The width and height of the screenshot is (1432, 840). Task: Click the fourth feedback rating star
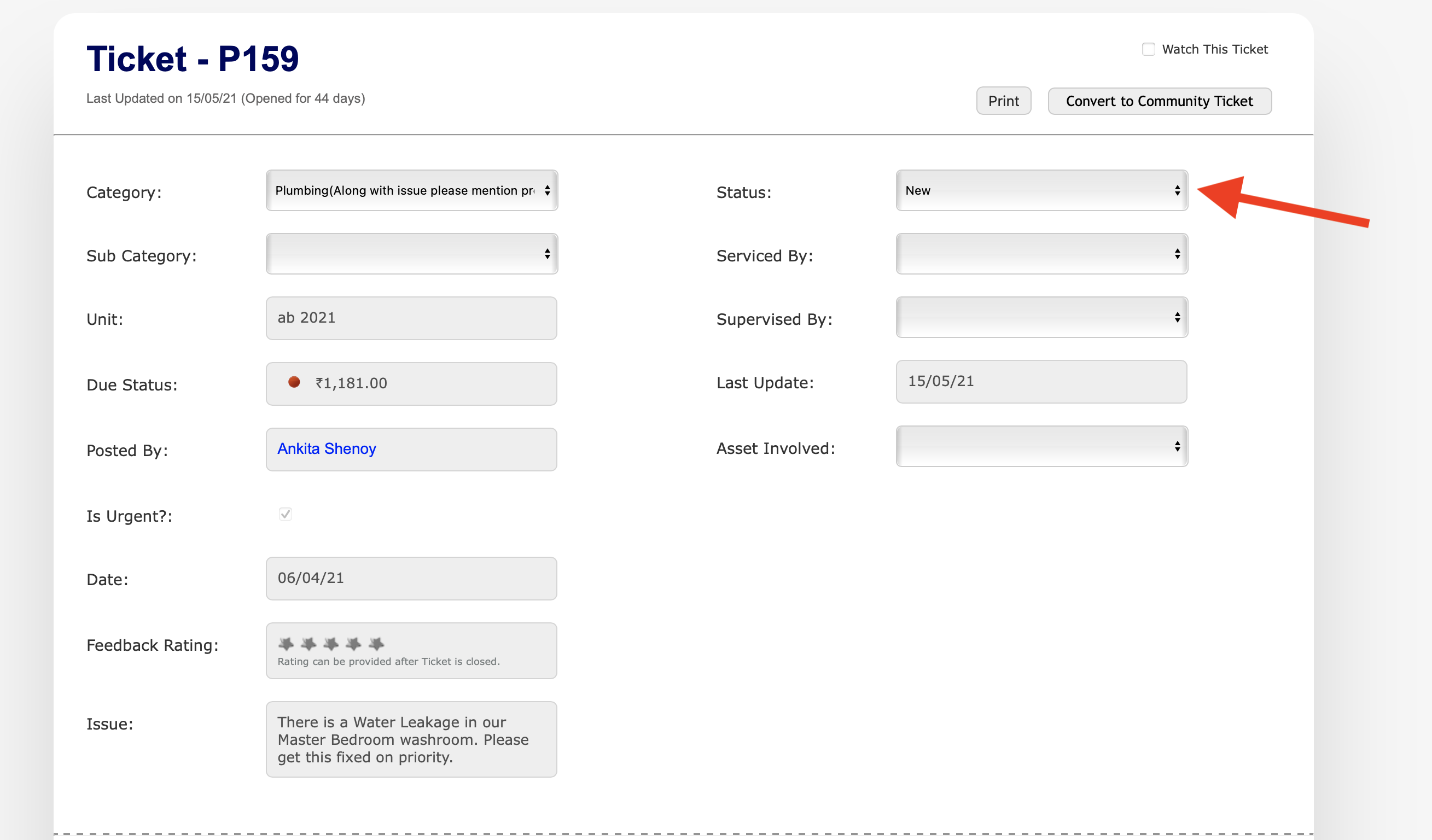[x=353, y=644]
